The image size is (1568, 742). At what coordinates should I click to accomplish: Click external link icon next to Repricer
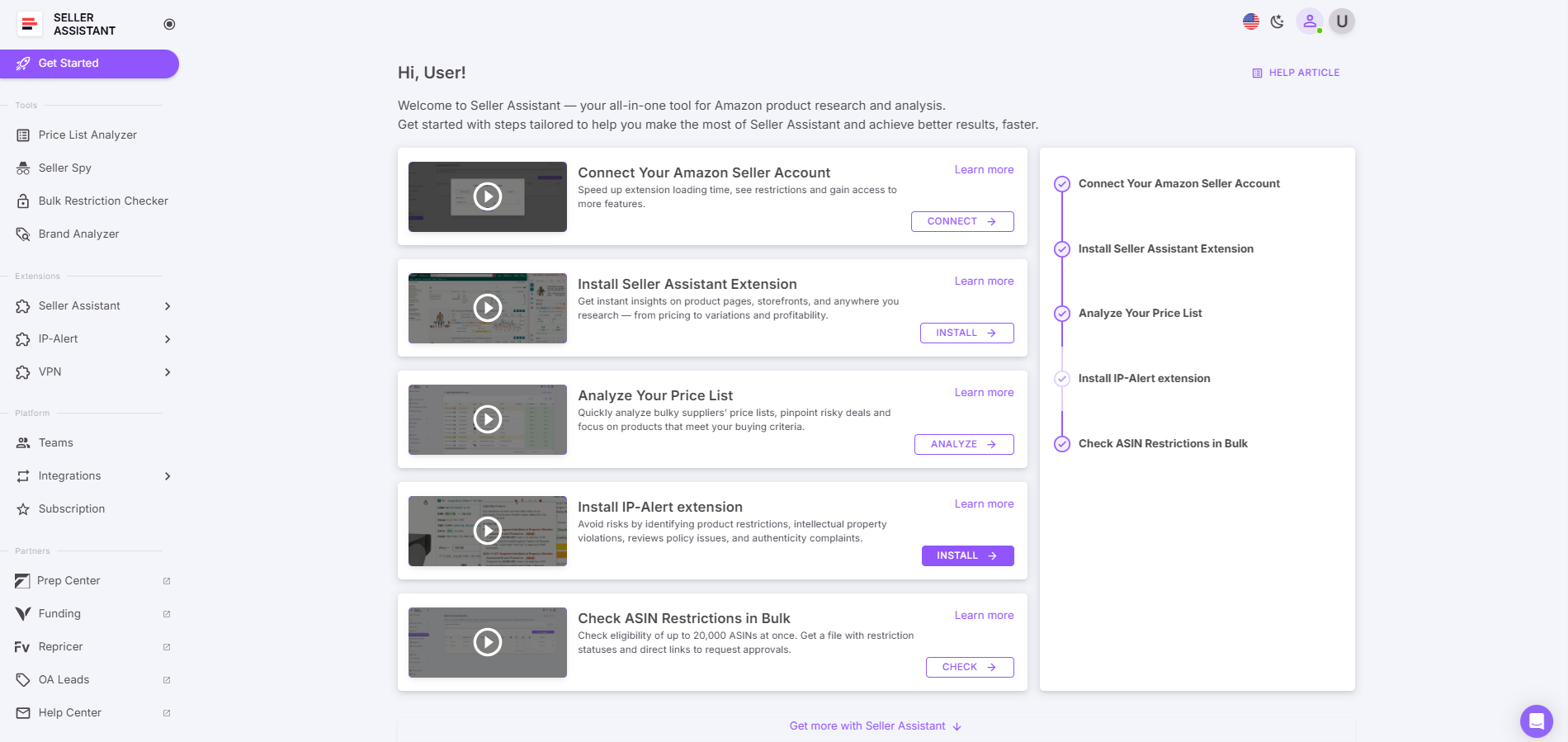[x=167, y=647]
